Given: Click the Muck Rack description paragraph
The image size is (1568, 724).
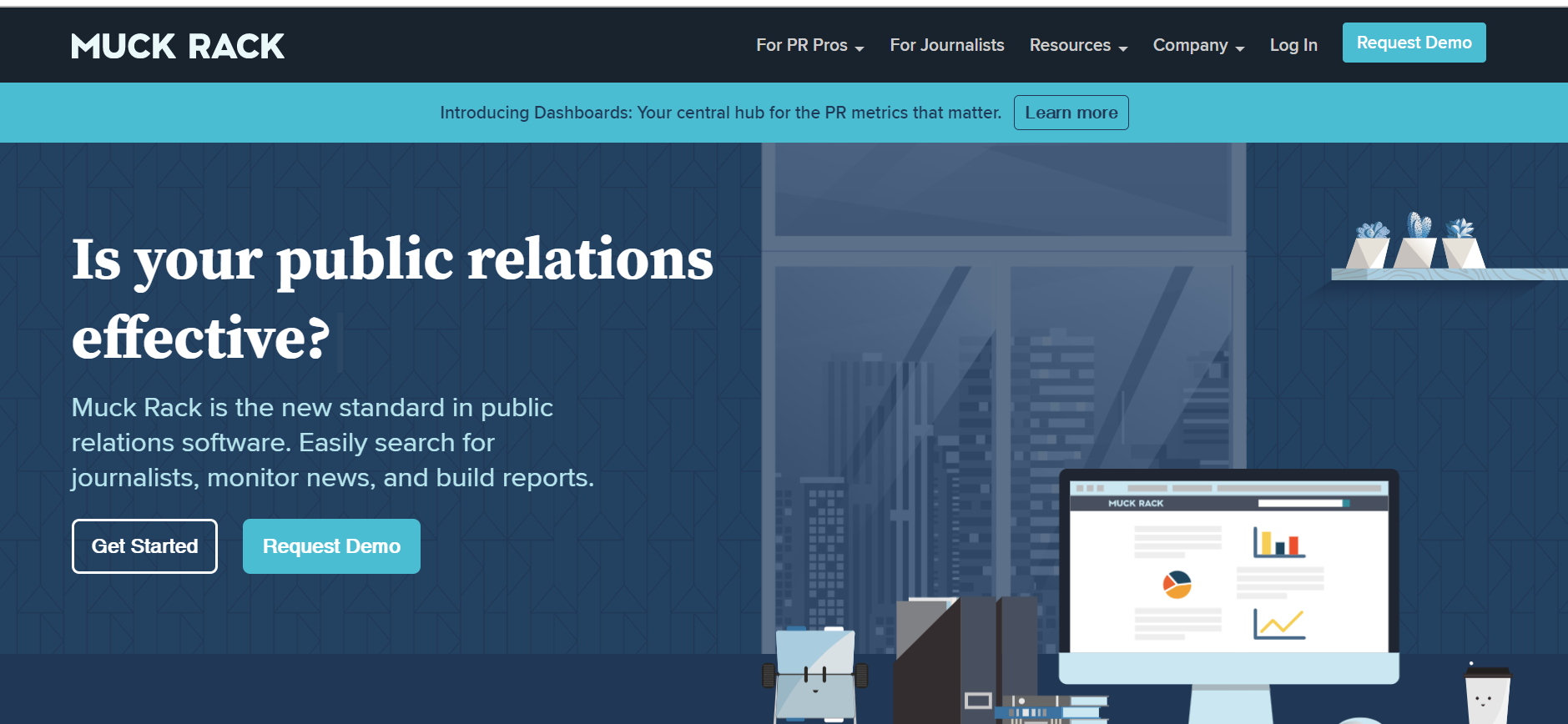Looking at the screenshot, I should pos(332,442).
